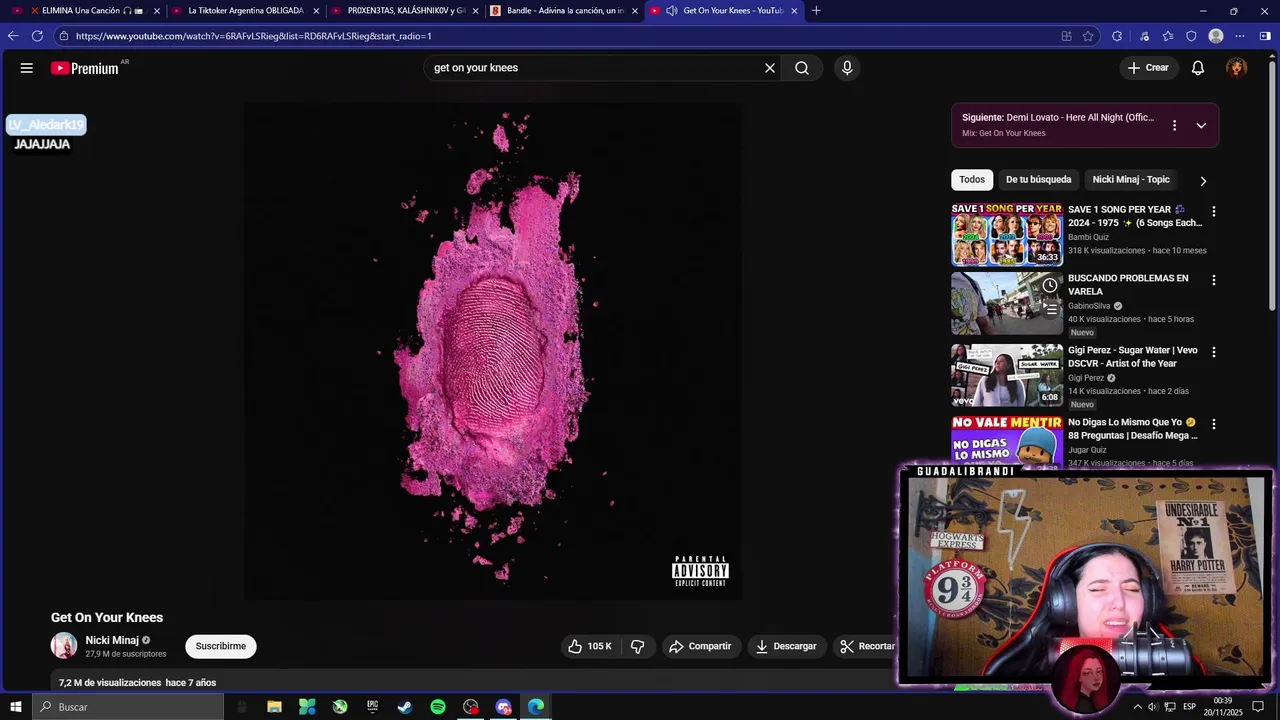The height and width of the screenshot is (720, 1280).
Task: Open the Get On Your Knees album art player
Action: (x=493, y=350)
